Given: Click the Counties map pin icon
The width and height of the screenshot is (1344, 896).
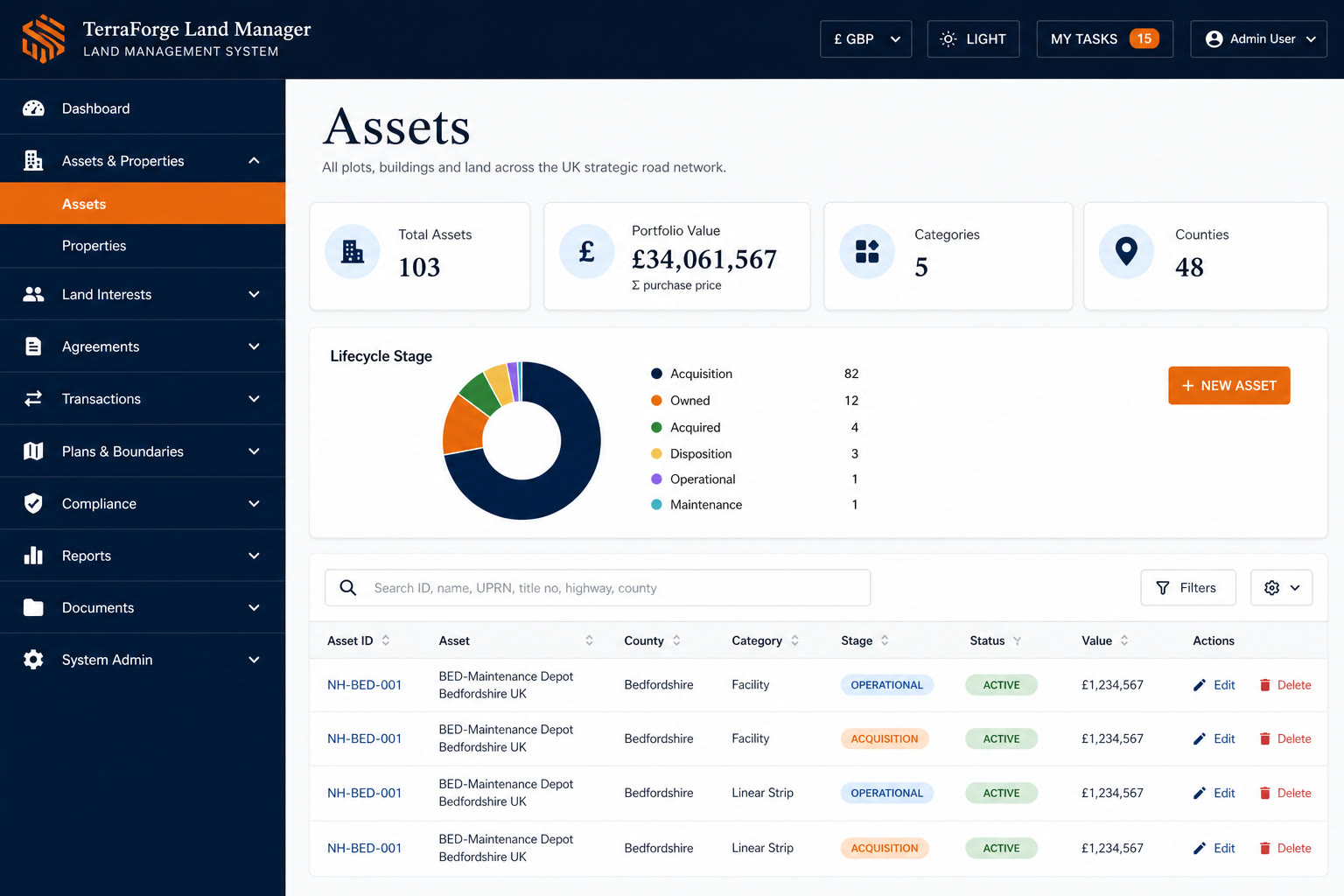Looking at the screenshot, I should coord(1127,252).
